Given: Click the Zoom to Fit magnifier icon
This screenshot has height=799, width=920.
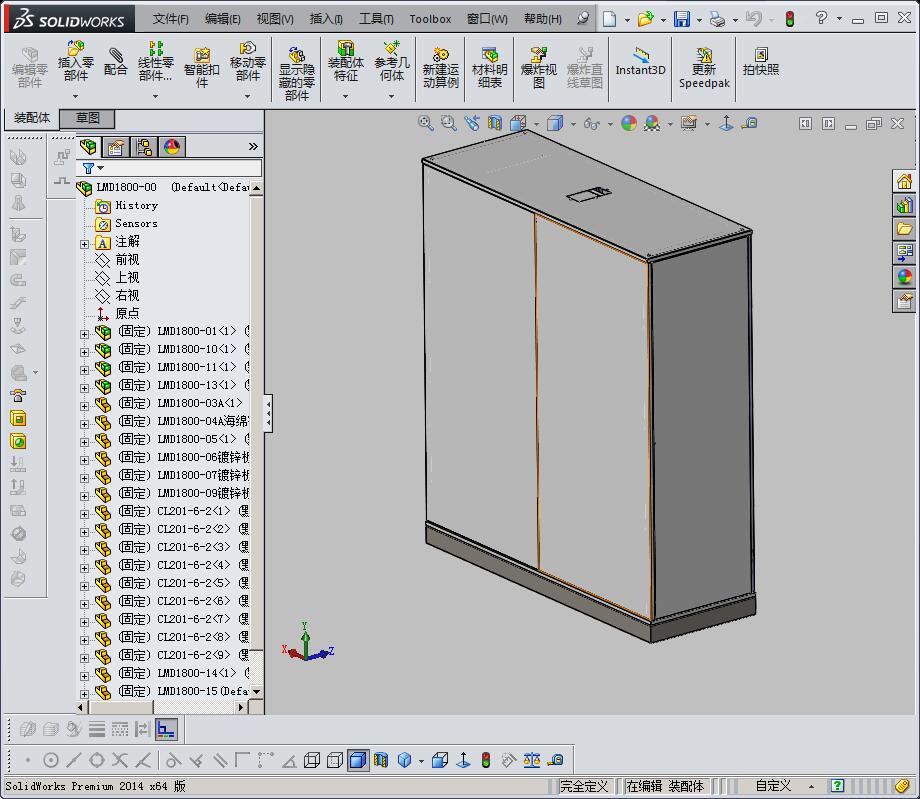Looking at the screenshot, I should click(426, 123).
